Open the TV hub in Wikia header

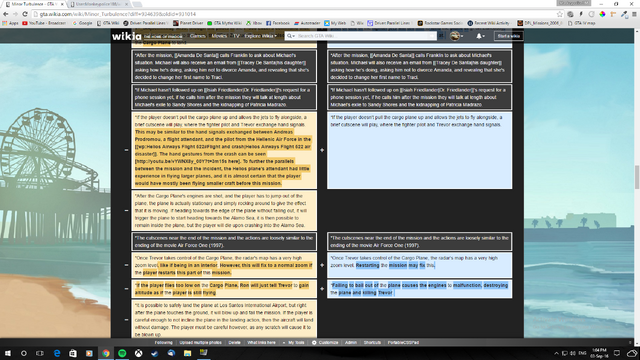236,36
